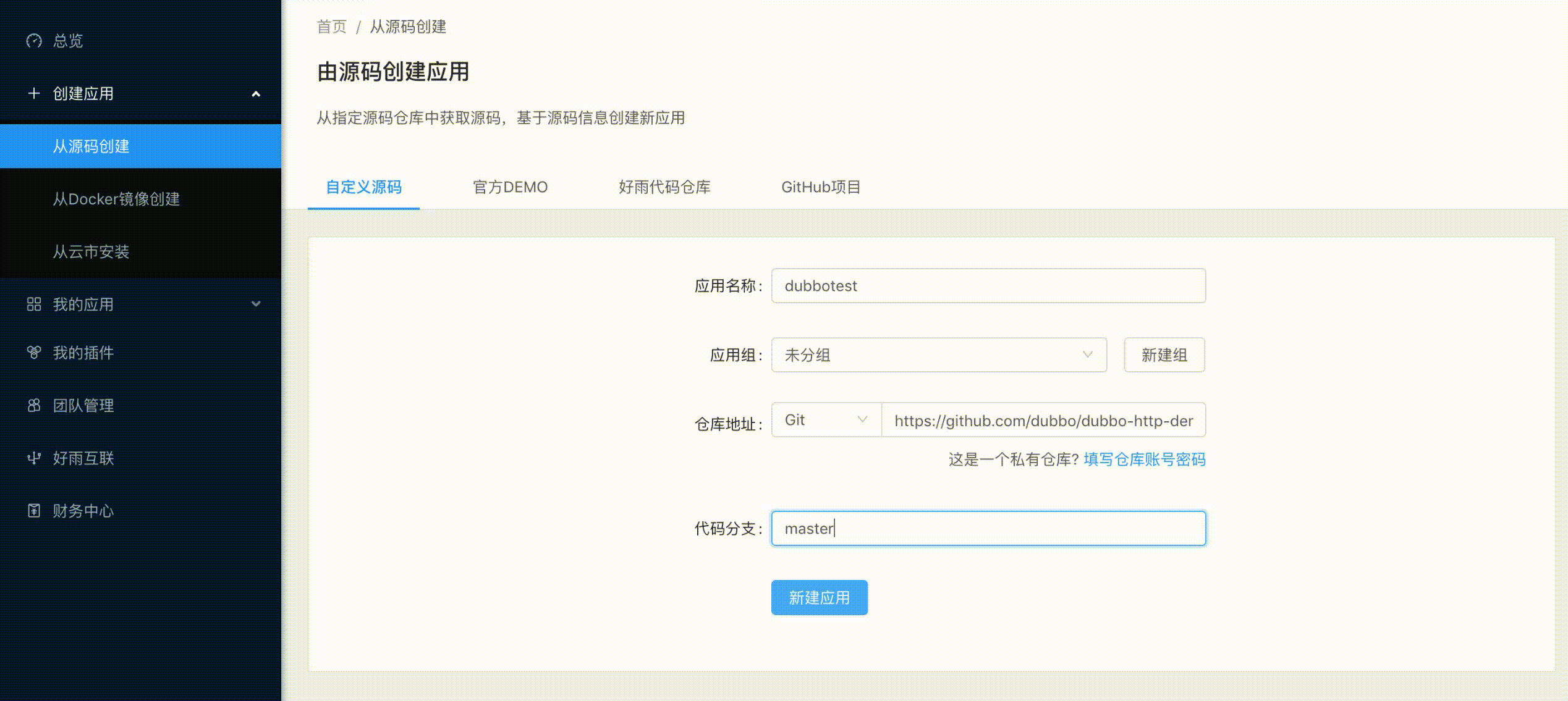Switch to the 官方DEMO tab
This screenshot has width=1568, height=701.
click(510, 187)
